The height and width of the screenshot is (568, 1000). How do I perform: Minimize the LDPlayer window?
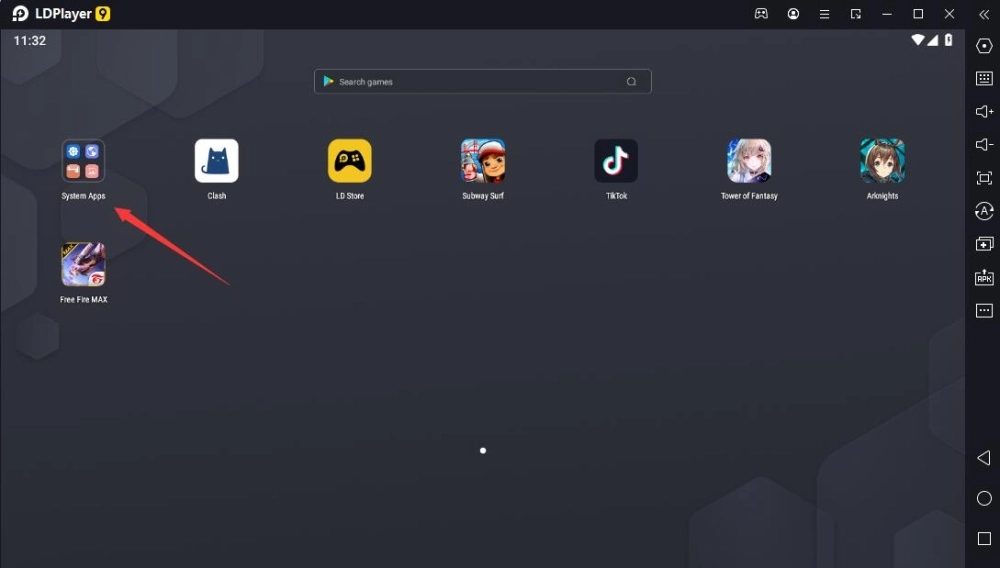pos(887,14)
